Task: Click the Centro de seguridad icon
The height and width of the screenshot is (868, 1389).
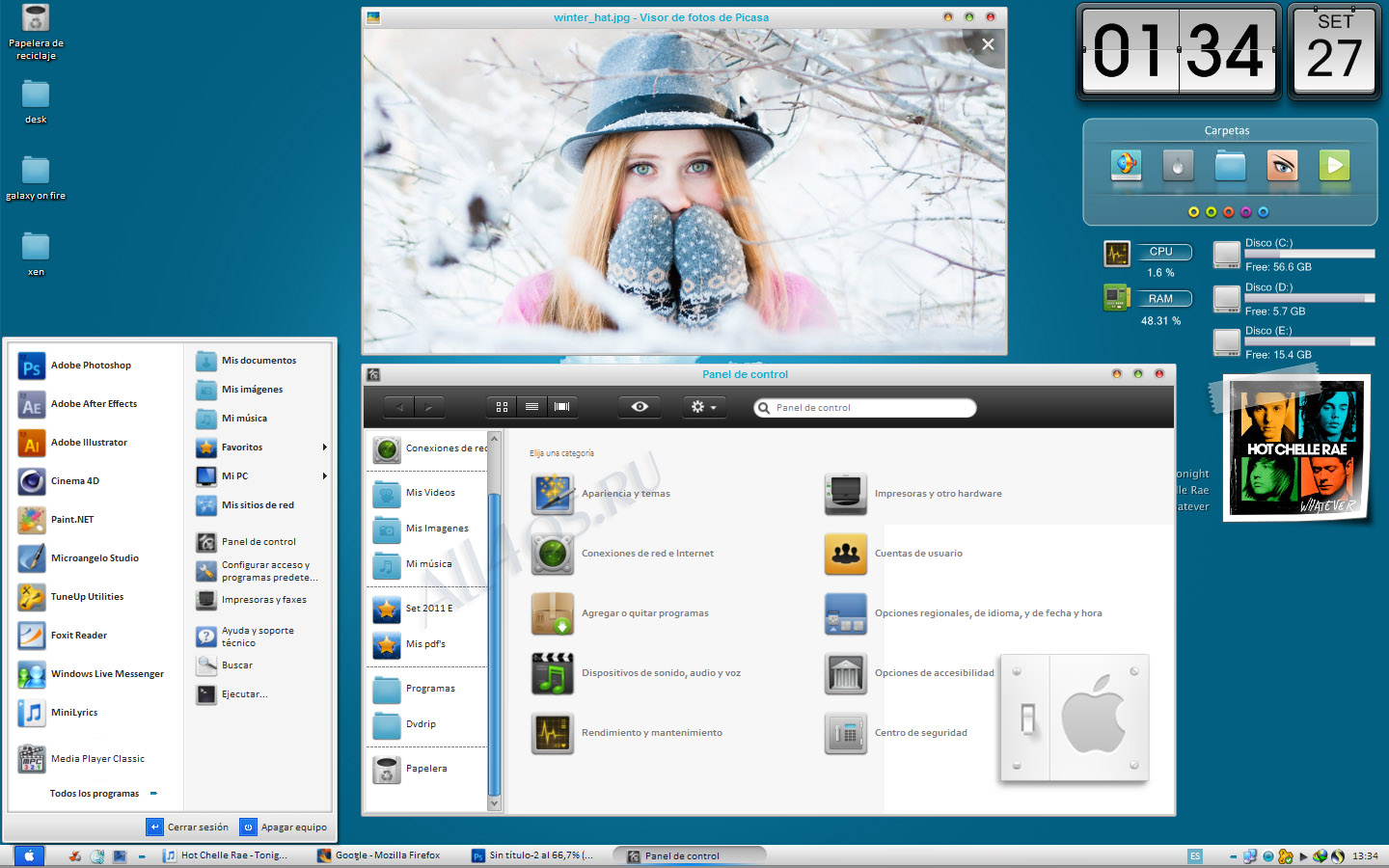Action: tap(846, 733)
